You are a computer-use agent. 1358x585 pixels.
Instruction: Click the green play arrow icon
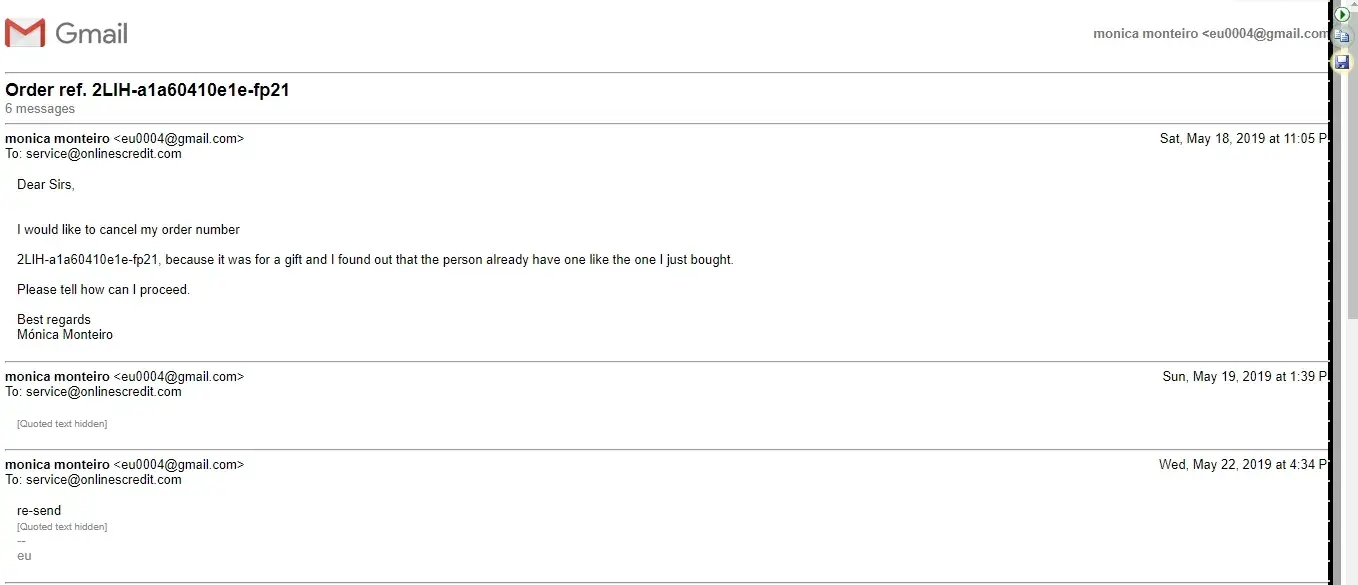point(1343,14)
